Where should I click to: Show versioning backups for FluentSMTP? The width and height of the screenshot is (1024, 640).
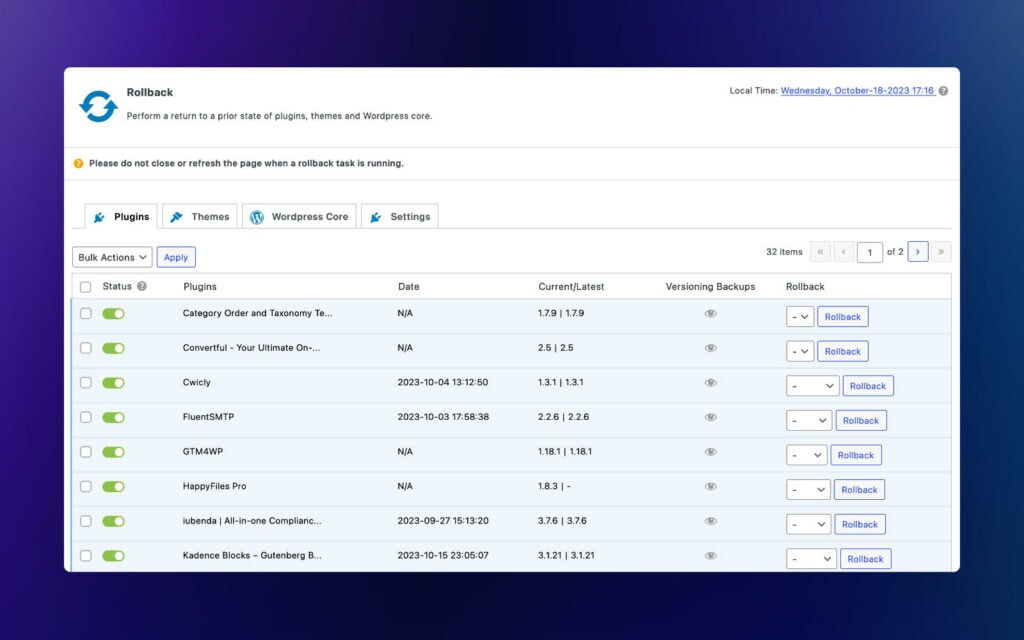pos(710,417)
